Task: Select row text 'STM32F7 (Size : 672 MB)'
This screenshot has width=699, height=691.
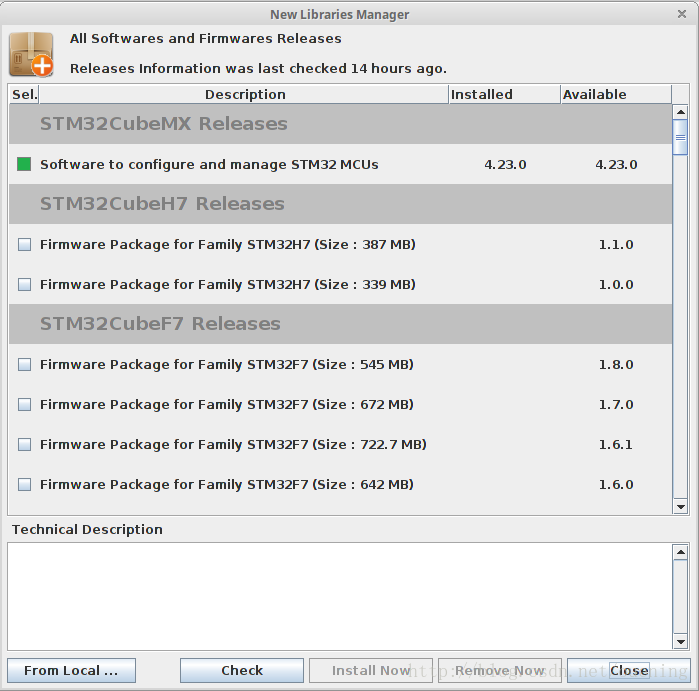Action: pos(330,404)
